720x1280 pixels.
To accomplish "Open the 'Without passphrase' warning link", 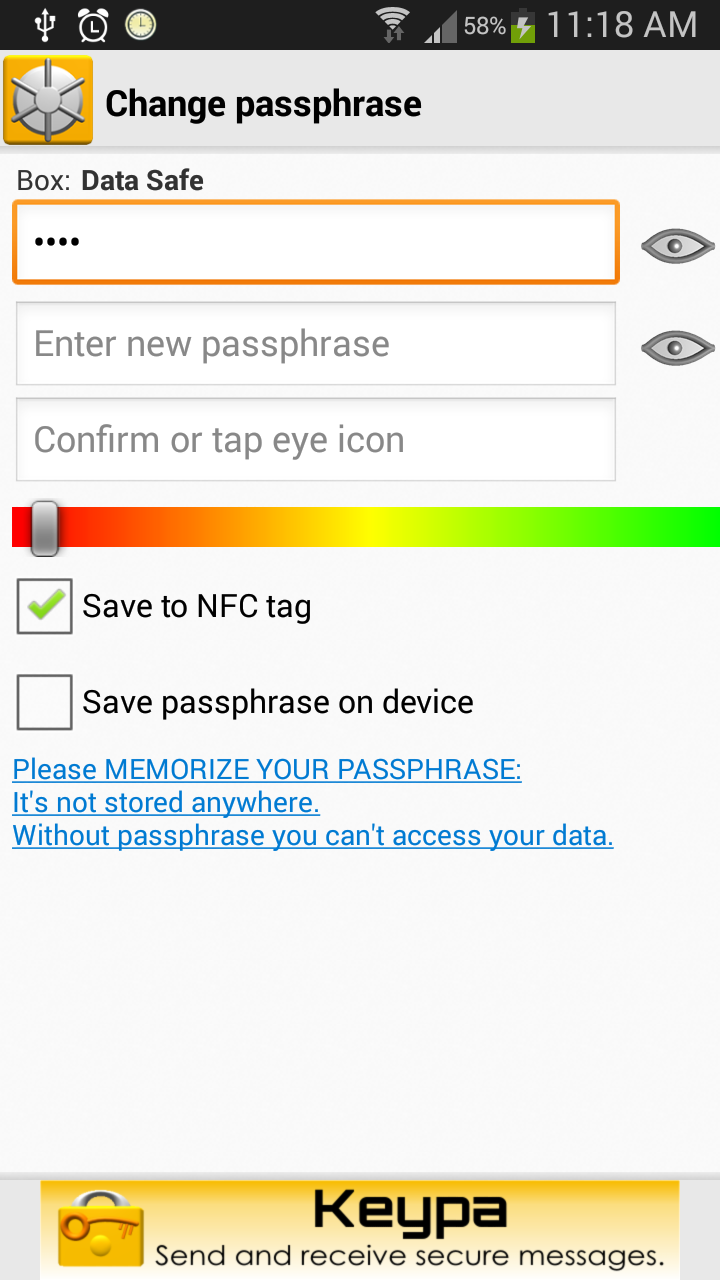I will coord(311,835).
